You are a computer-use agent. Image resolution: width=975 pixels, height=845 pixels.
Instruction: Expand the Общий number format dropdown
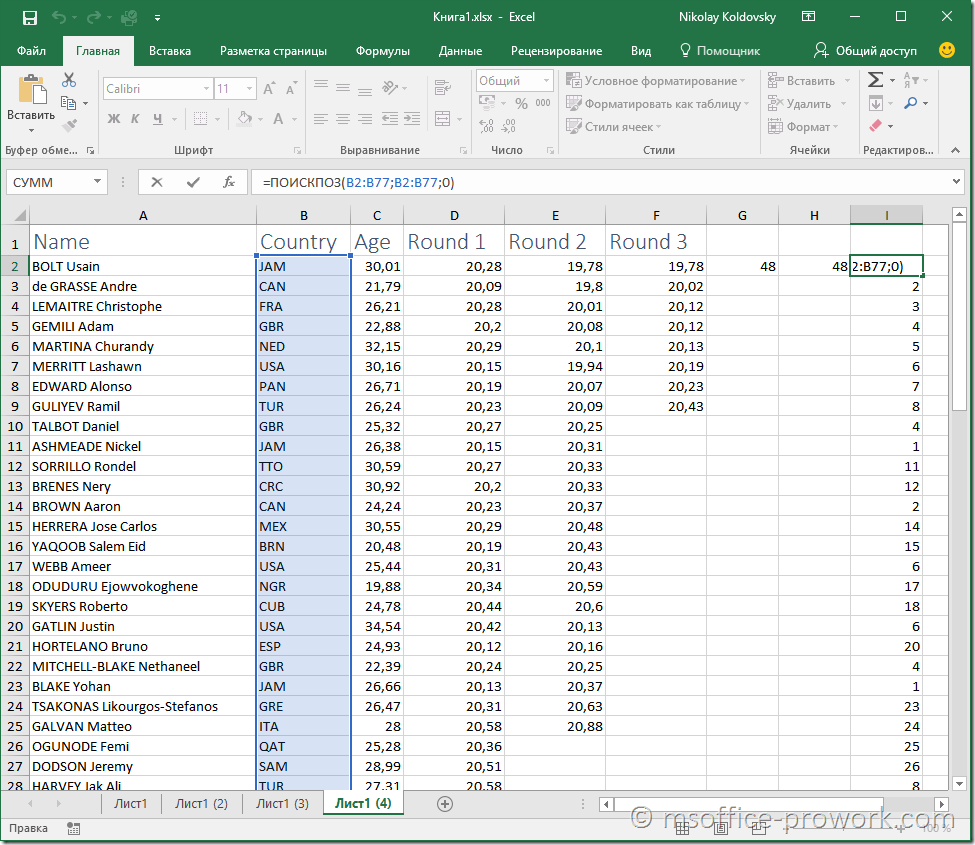tap(546, 80)
